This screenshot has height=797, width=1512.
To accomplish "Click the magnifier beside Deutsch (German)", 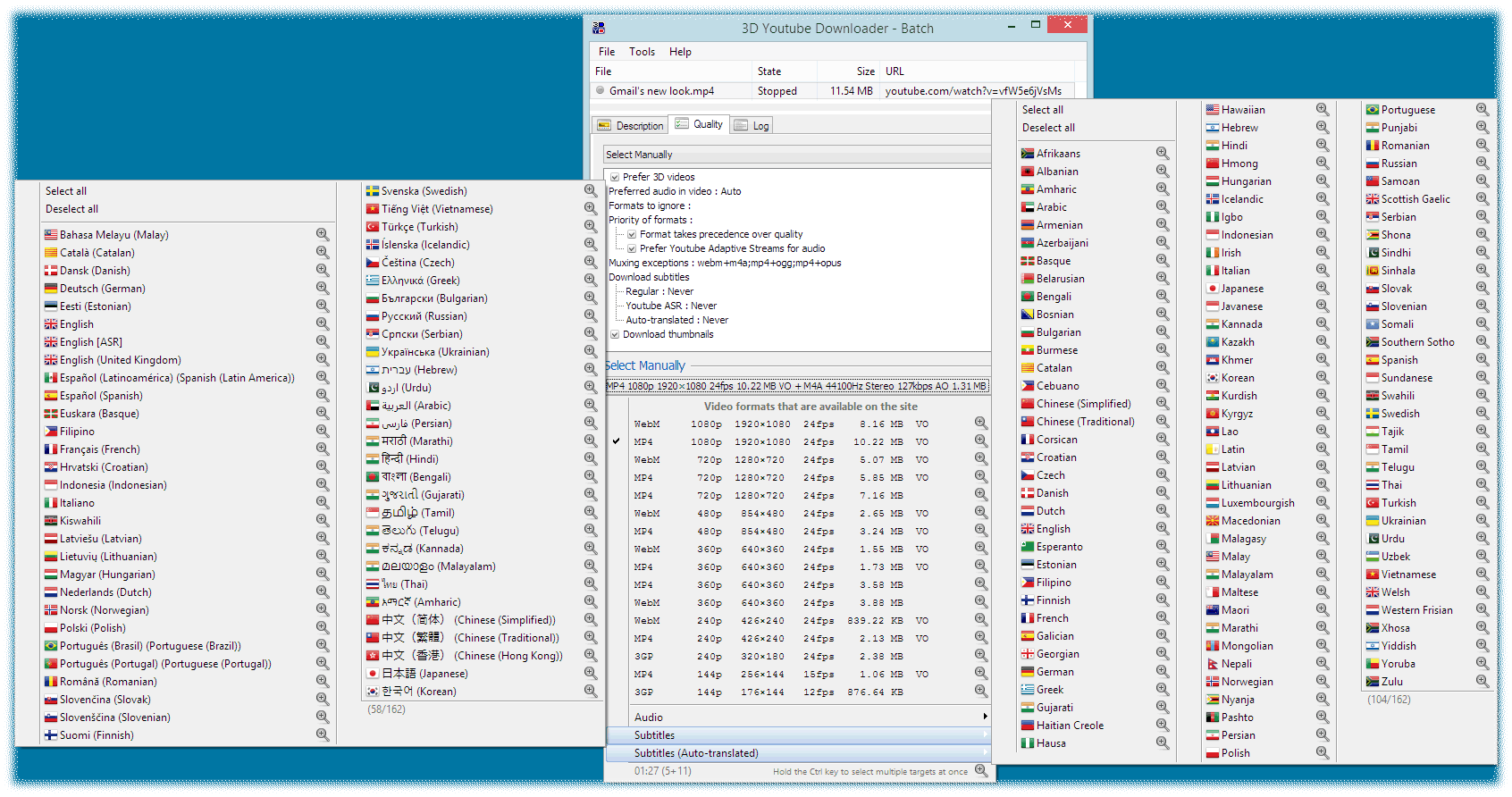I will [x=322, y=289].
